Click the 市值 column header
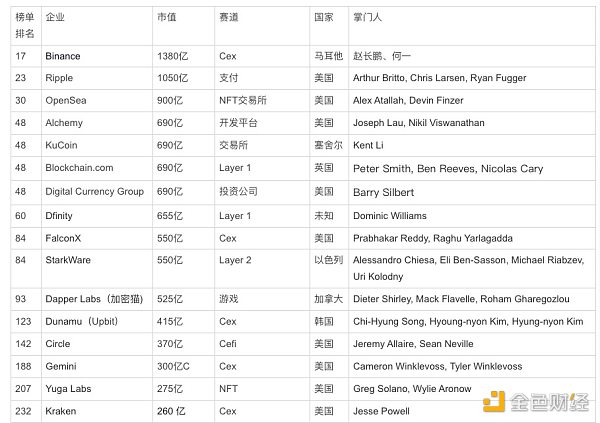The width and height of the screenshot is (600, 423). (x=168, y=18)
